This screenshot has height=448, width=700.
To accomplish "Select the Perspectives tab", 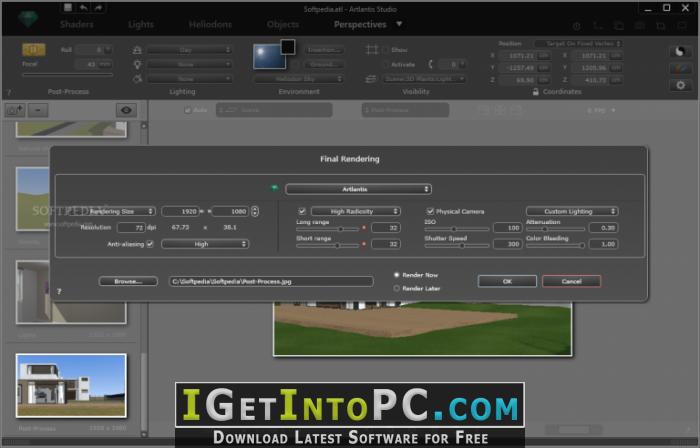I will [x=360, y=24].
